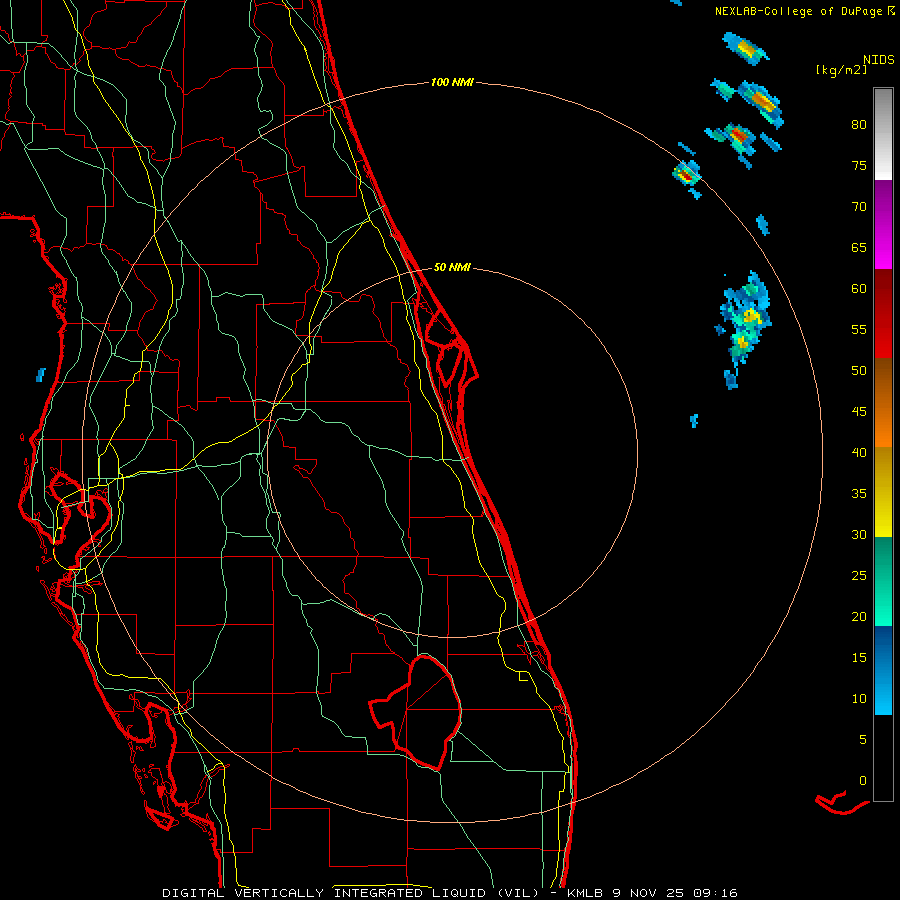Screen dimensions: 900x900
Task: Click the scale value 70
Action: [859, 207]
